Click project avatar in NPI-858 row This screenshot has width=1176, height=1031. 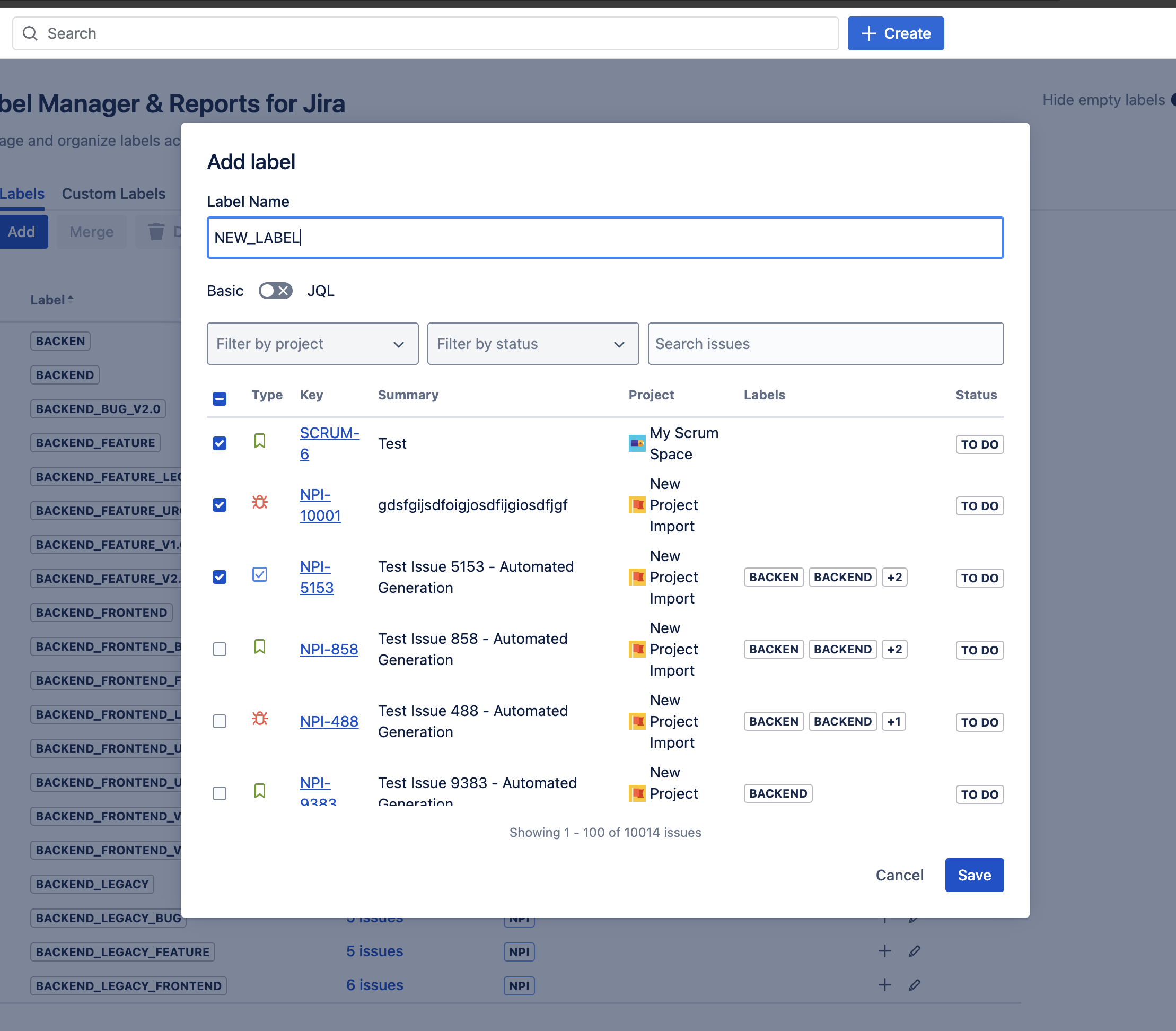tap(637, 650)
